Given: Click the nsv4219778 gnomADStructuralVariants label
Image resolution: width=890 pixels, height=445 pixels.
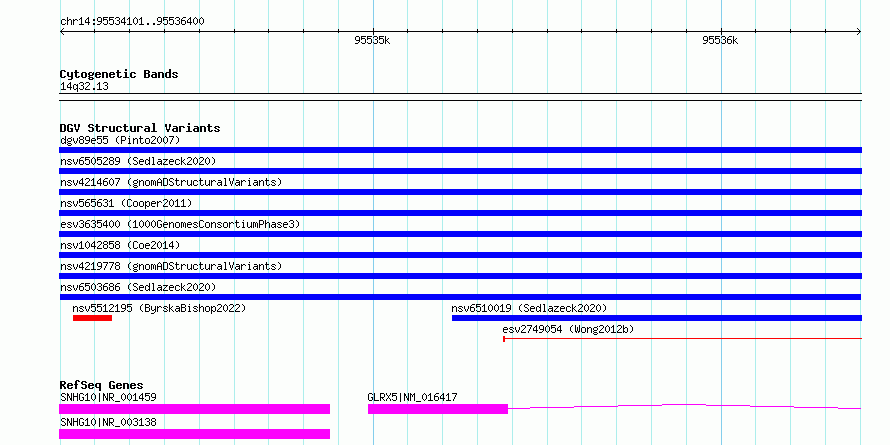Looking at the screenshot, I should (x=171, y=266).
